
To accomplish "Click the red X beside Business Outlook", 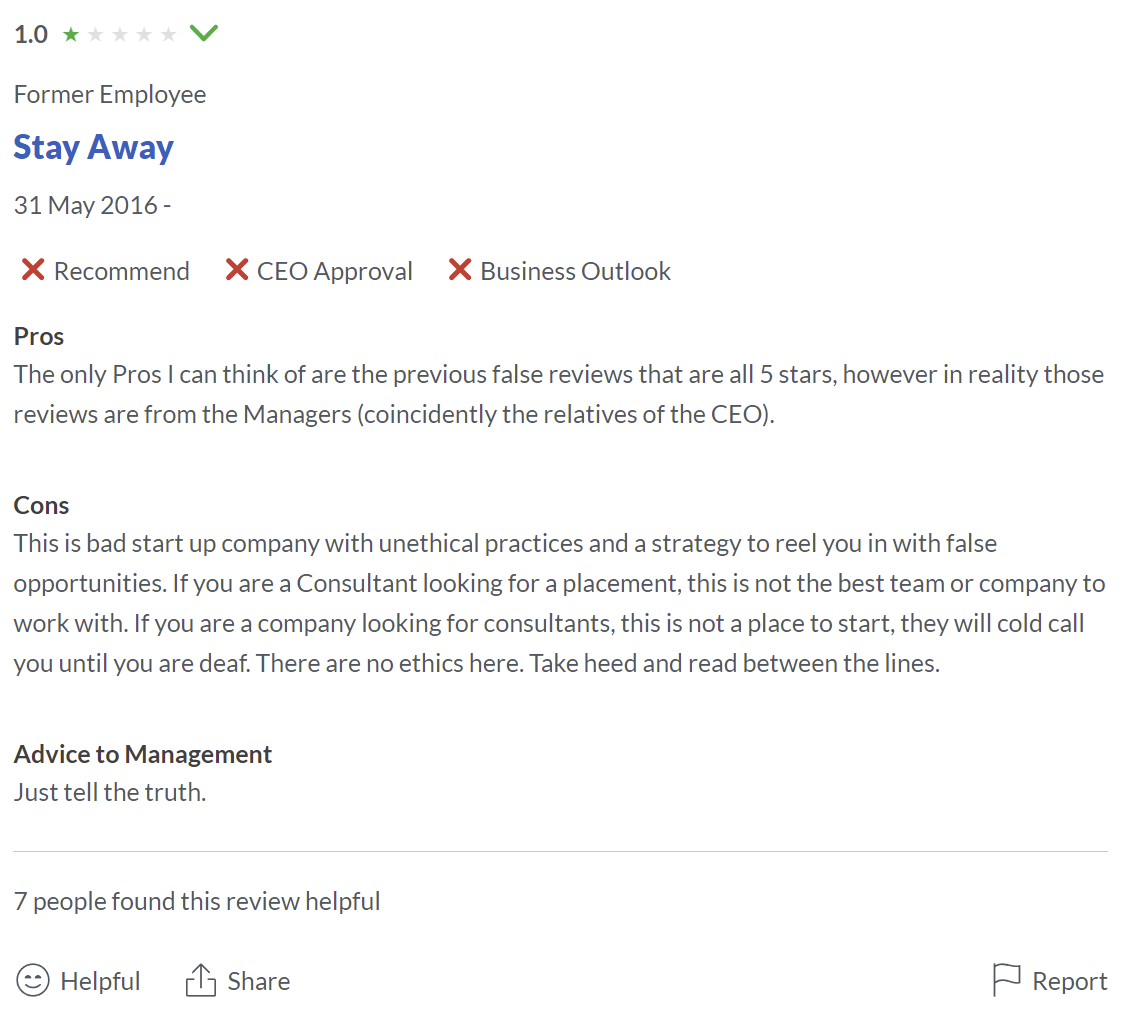I will click(x=460, y=270).
